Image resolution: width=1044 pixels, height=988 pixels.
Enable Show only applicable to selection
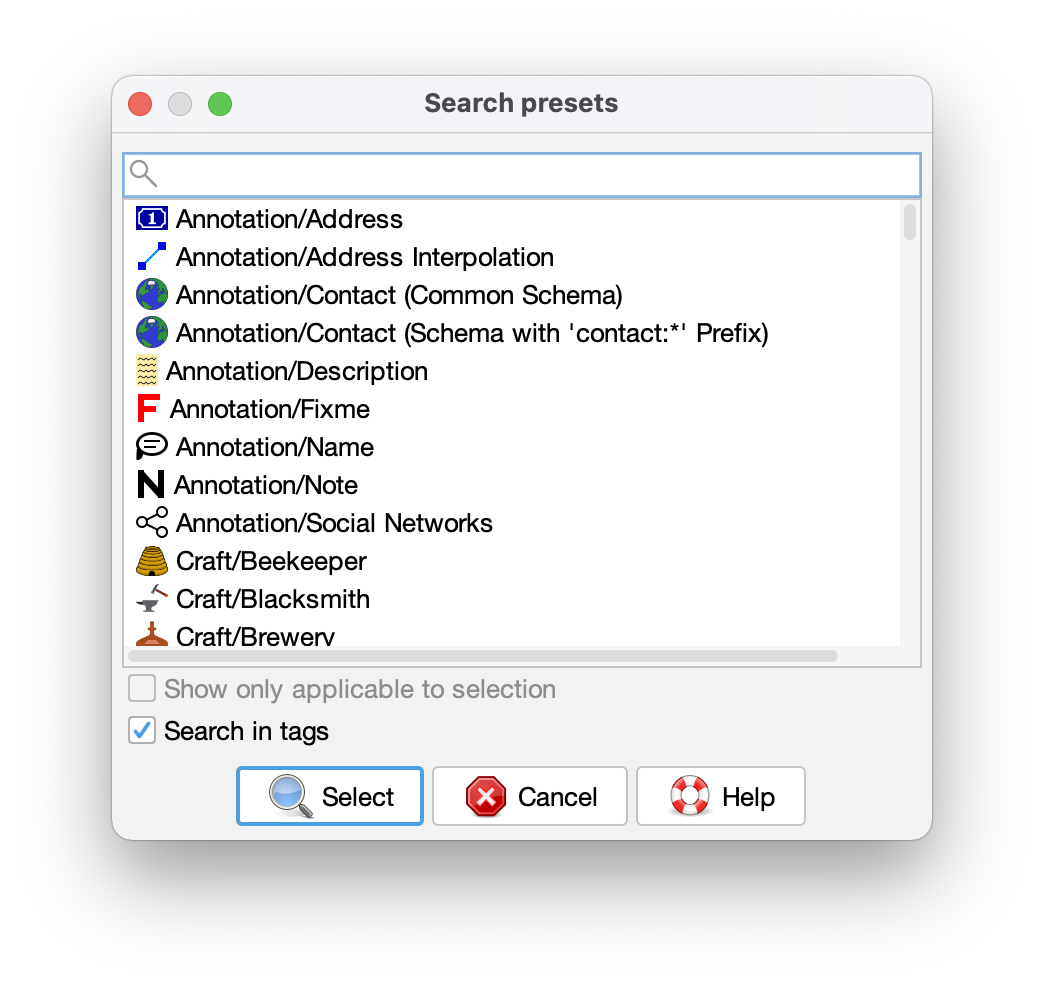pyautogui.click(x=142, y=688)
